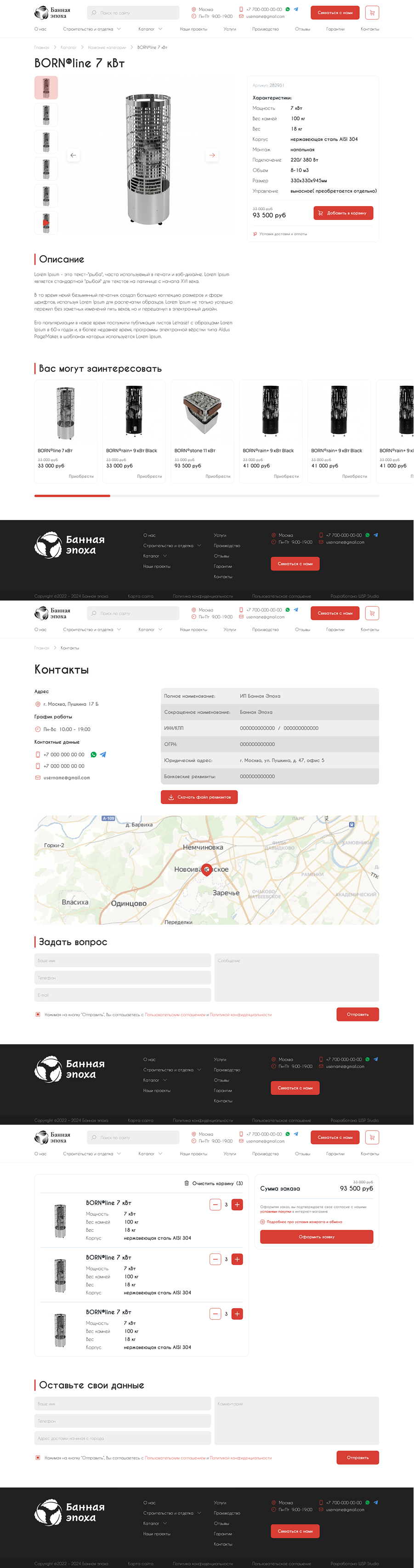Open Наши проекты in the product page menu

click(x=193, y=29)
